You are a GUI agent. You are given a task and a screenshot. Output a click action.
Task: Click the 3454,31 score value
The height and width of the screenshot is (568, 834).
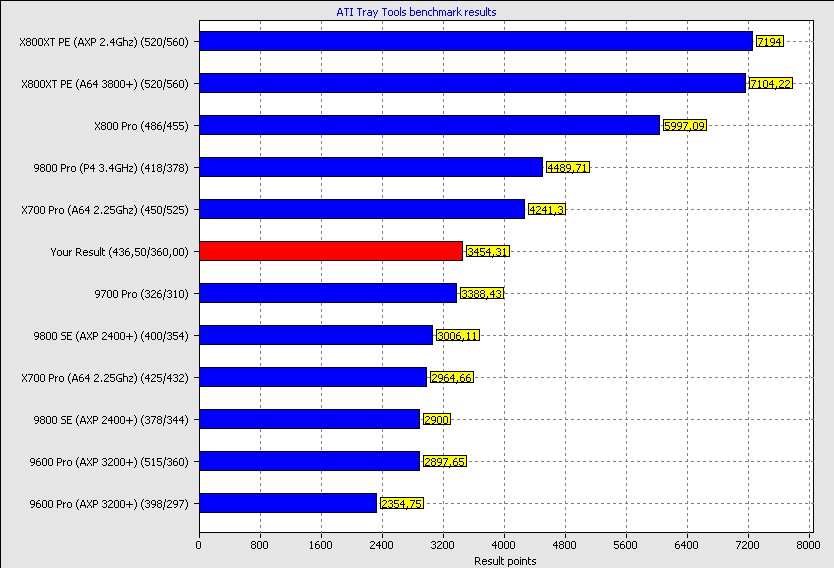pos(487,252)
